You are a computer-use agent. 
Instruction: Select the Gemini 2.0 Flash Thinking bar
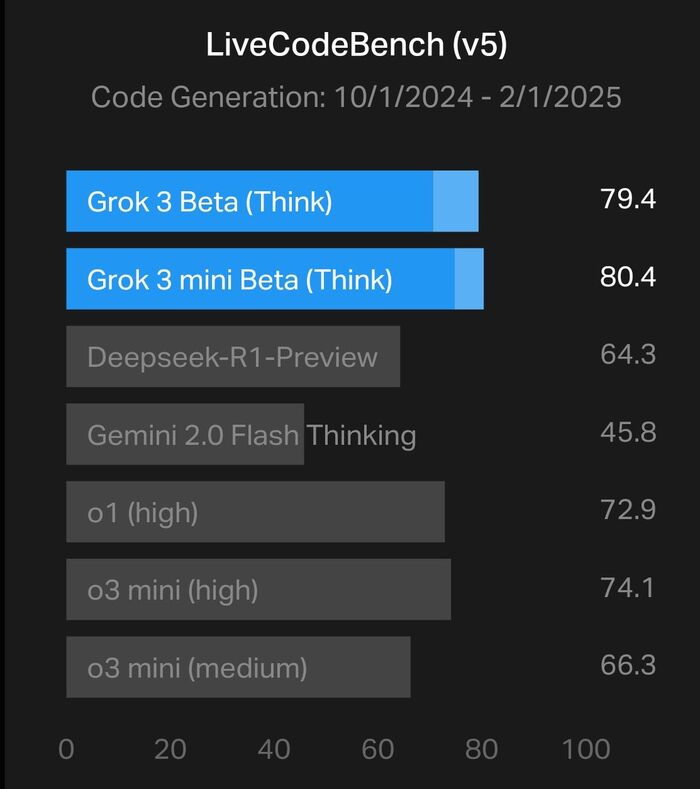pos(185,435)
